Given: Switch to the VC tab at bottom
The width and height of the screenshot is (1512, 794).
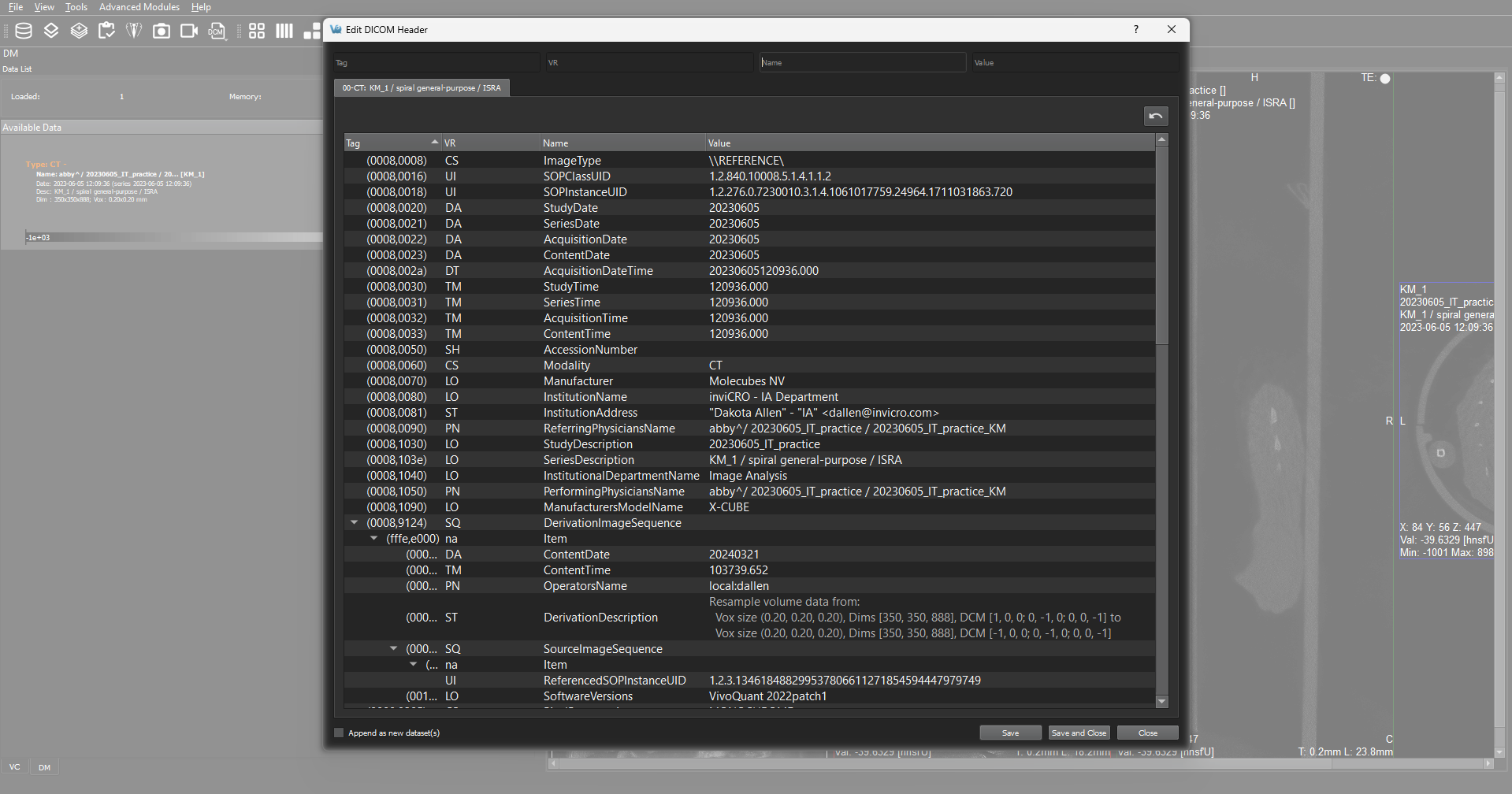Looking at the screenshot, I should click(15, 766).
